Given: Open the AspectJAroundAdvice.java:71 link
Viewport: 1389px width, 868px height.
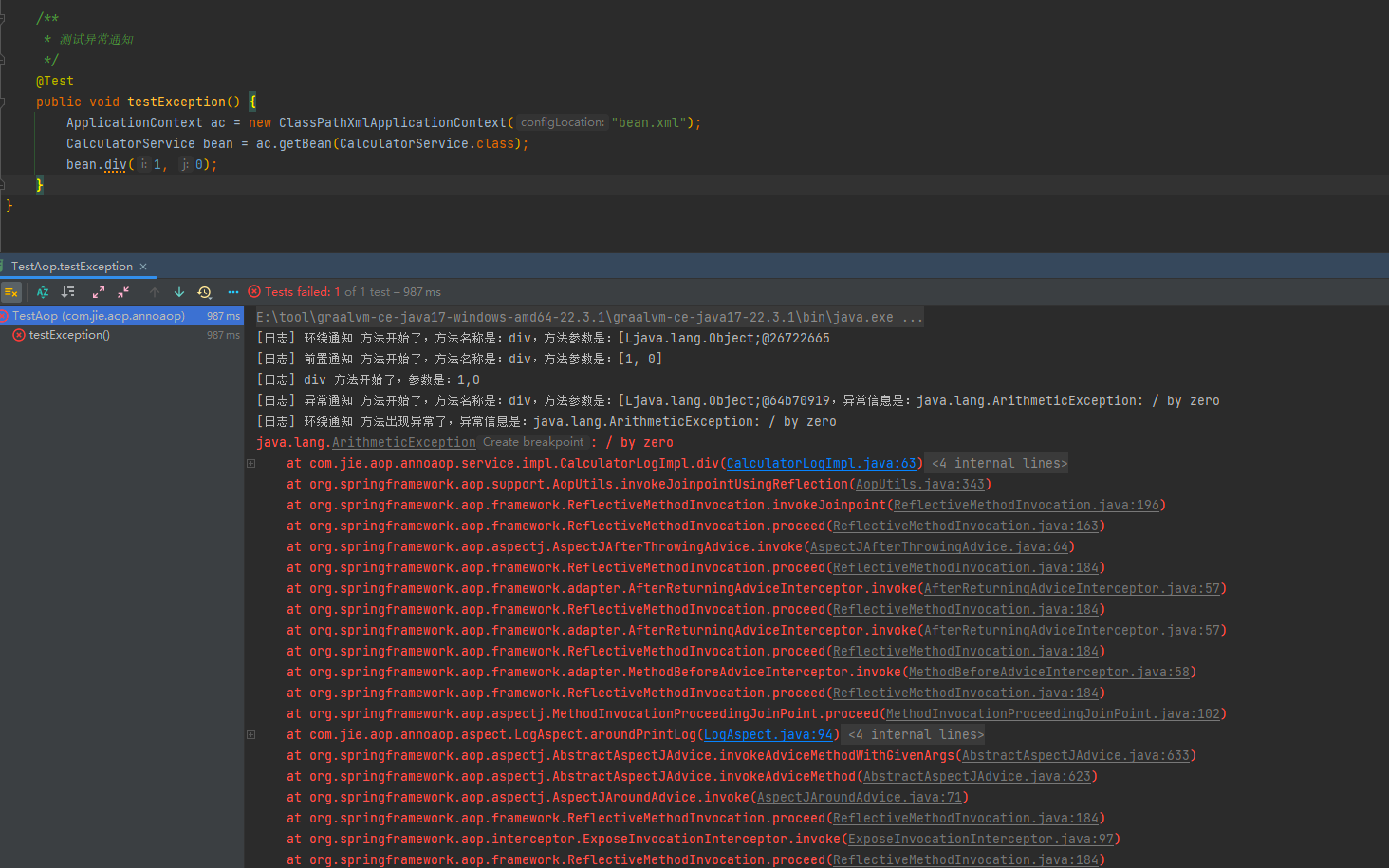Looking at the screenshot, I should 860,798.
